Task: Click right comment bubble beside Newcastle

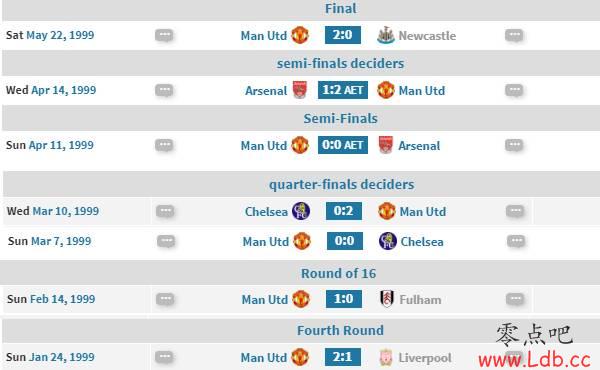Action: click(x=514, y=35)
